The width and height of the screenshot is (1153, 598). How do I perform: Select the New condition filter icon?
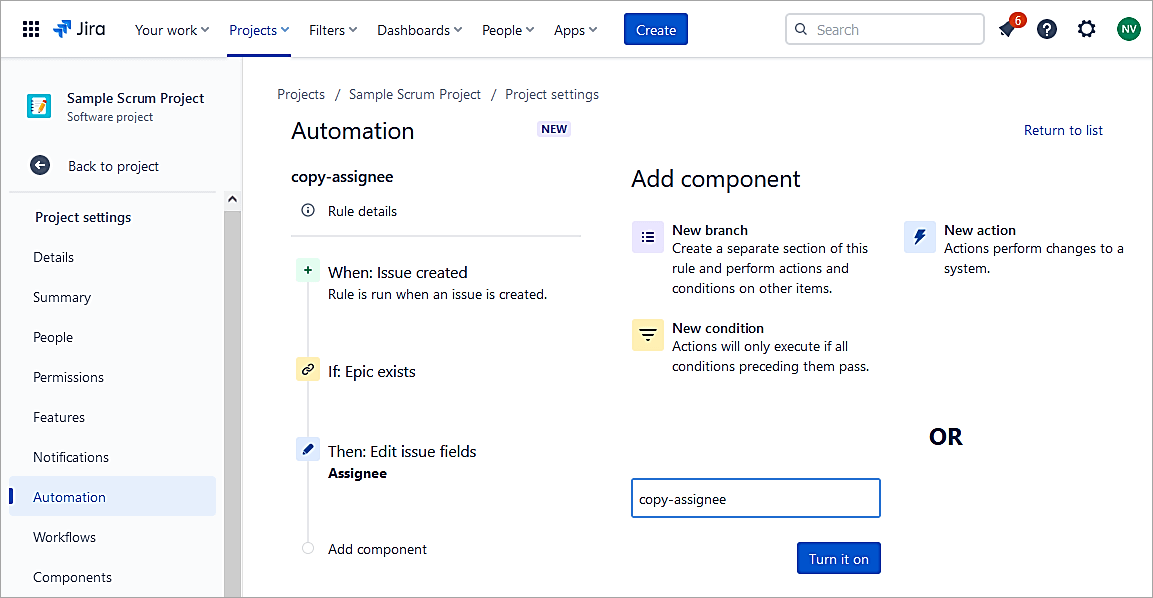point(648,335)
